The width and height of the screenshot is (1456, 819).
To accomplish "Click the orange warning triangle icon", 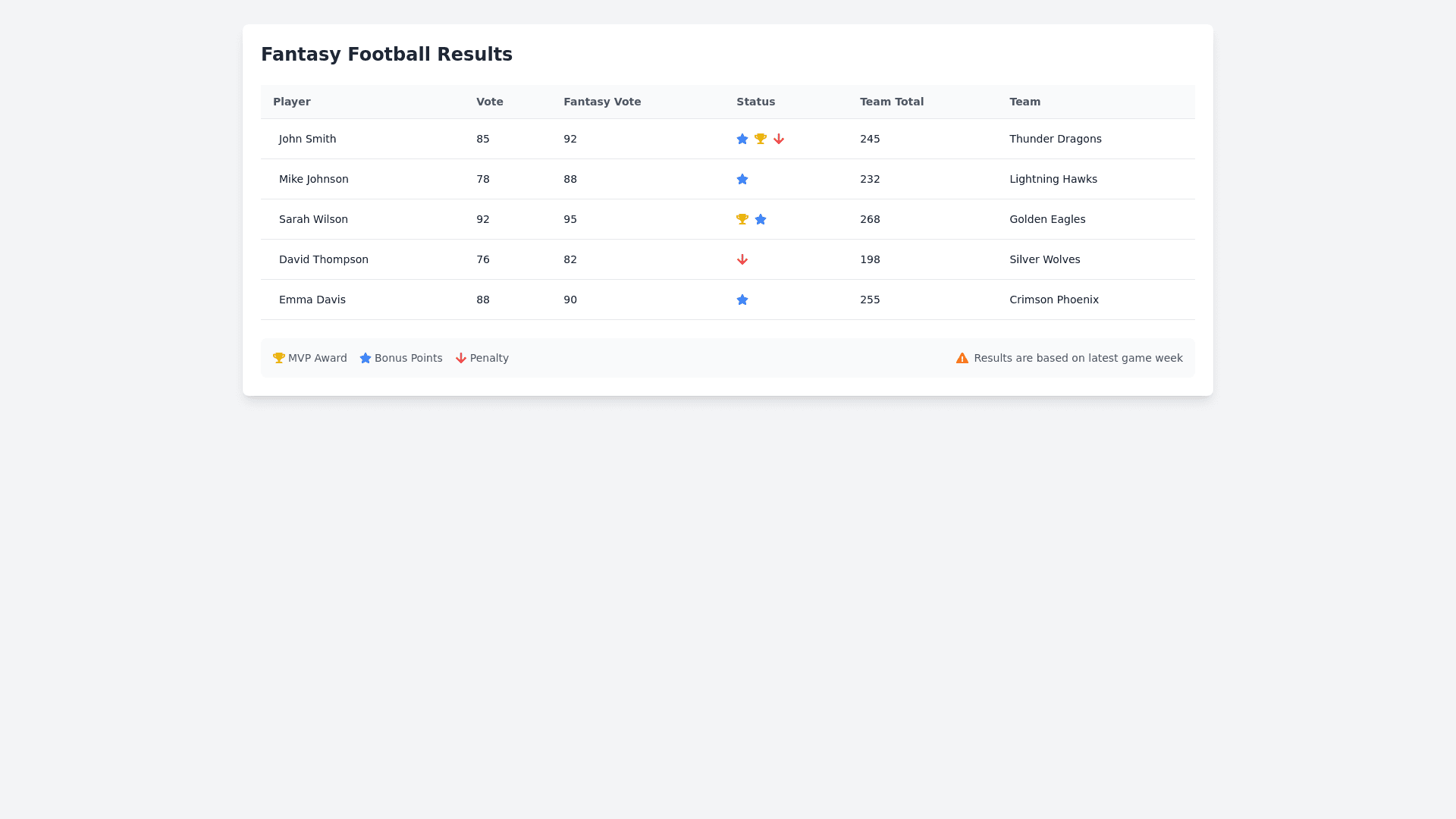I will coord(962,358).
